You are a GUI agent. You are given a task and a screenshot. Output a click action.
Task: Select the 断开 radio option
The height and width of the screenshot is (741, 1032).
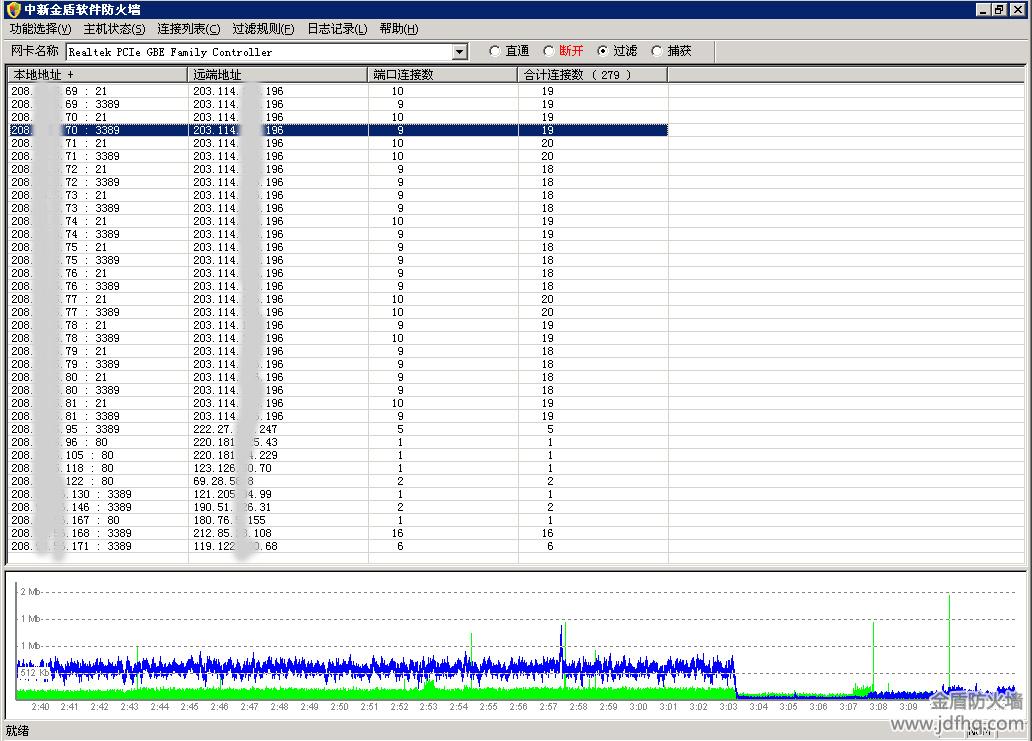(x=549, y=51)
